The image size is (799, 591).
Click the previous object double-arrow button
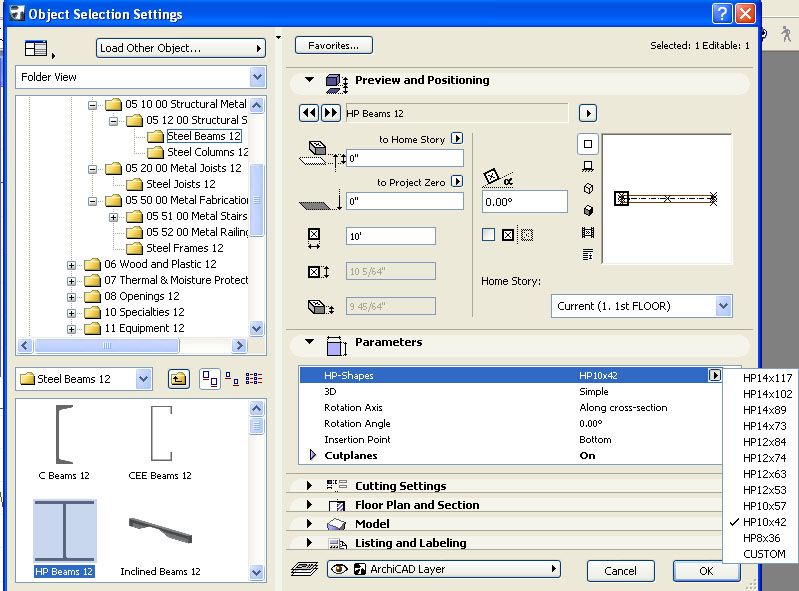pos(309,113)
